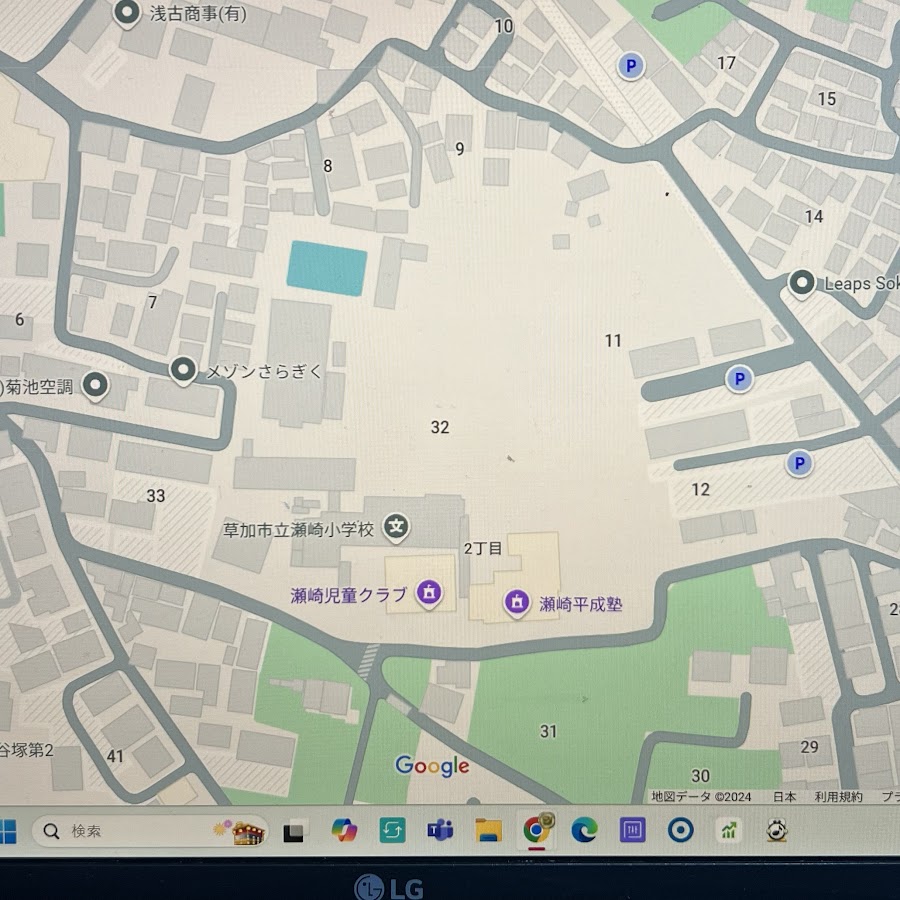Open the Windows Start menu

click(x=7, y=831)
